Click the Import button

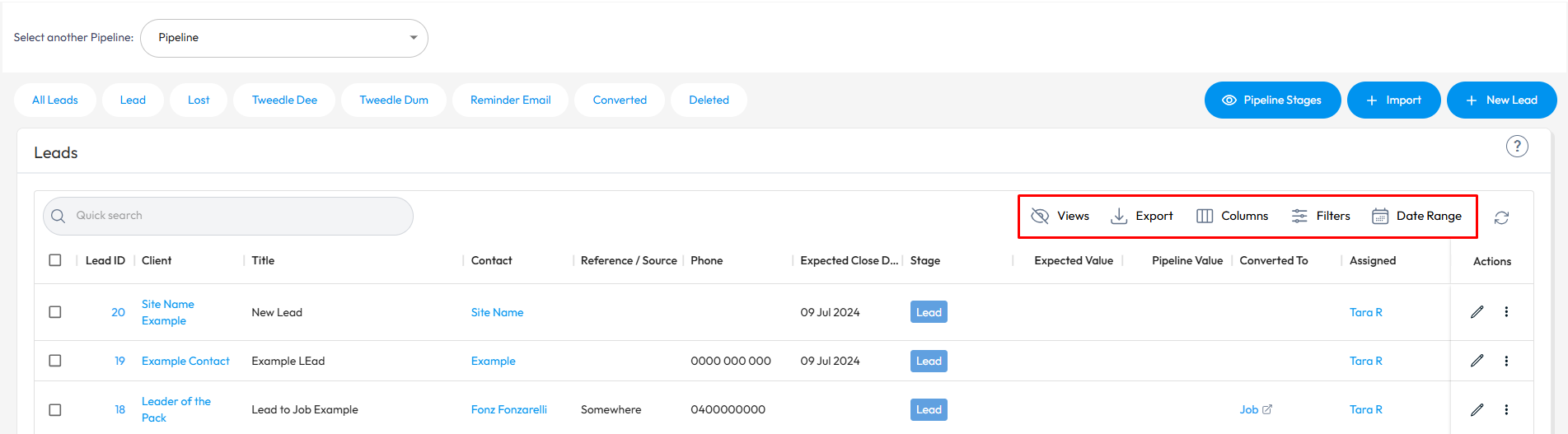pos(1394,100)
